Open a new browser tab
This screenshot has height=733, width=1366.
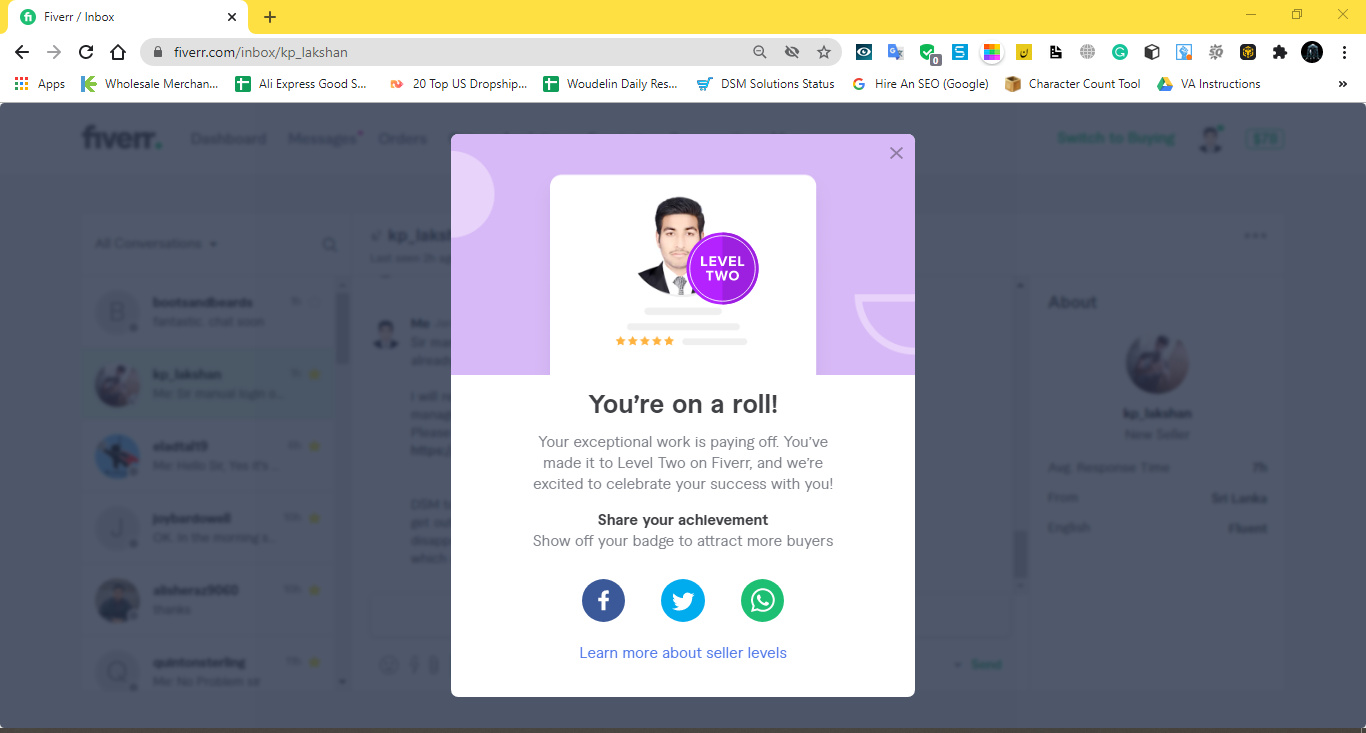[x=270, y=17]
